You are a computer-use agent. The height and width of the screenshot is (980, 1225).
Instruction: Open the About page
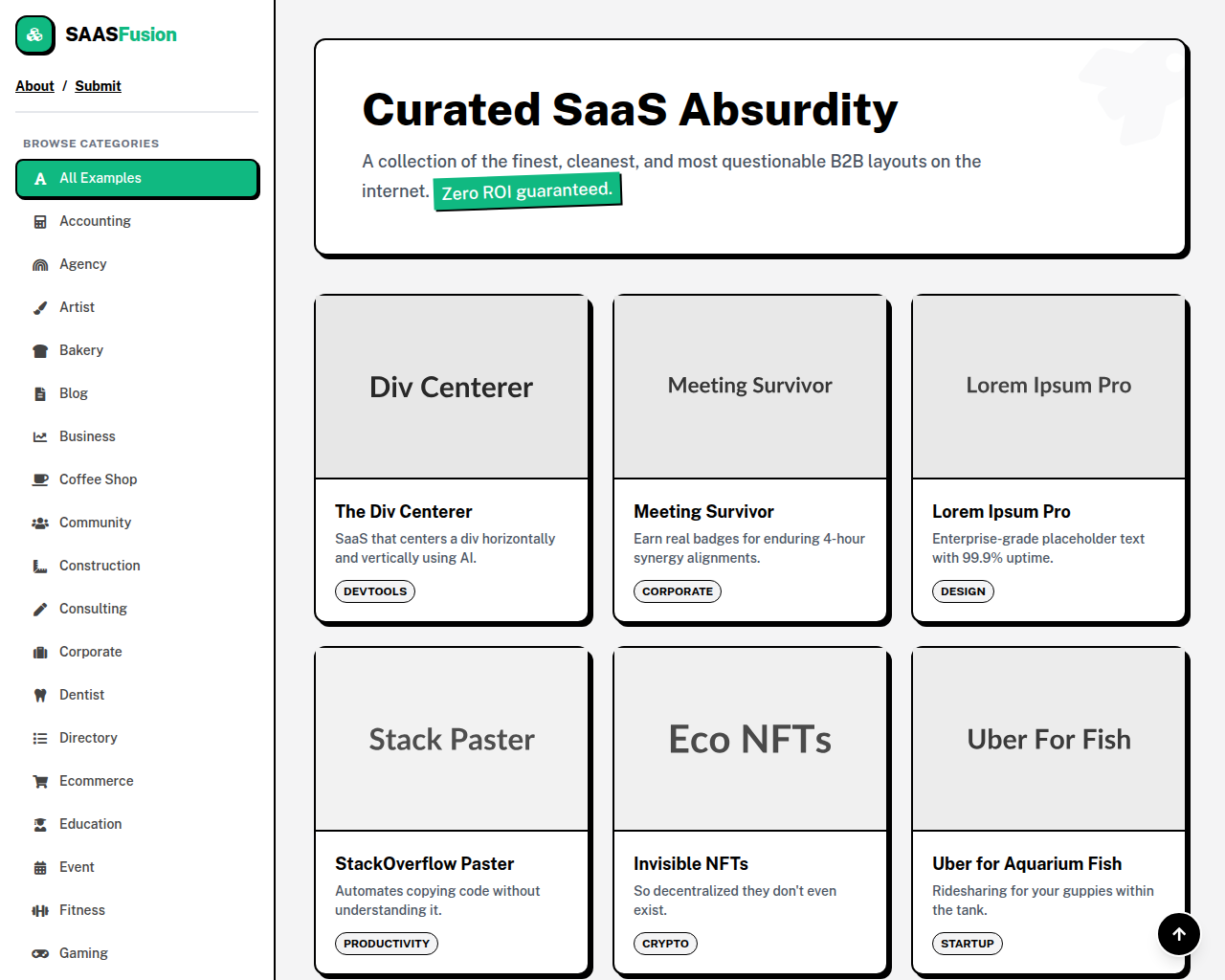click(34, 86)
